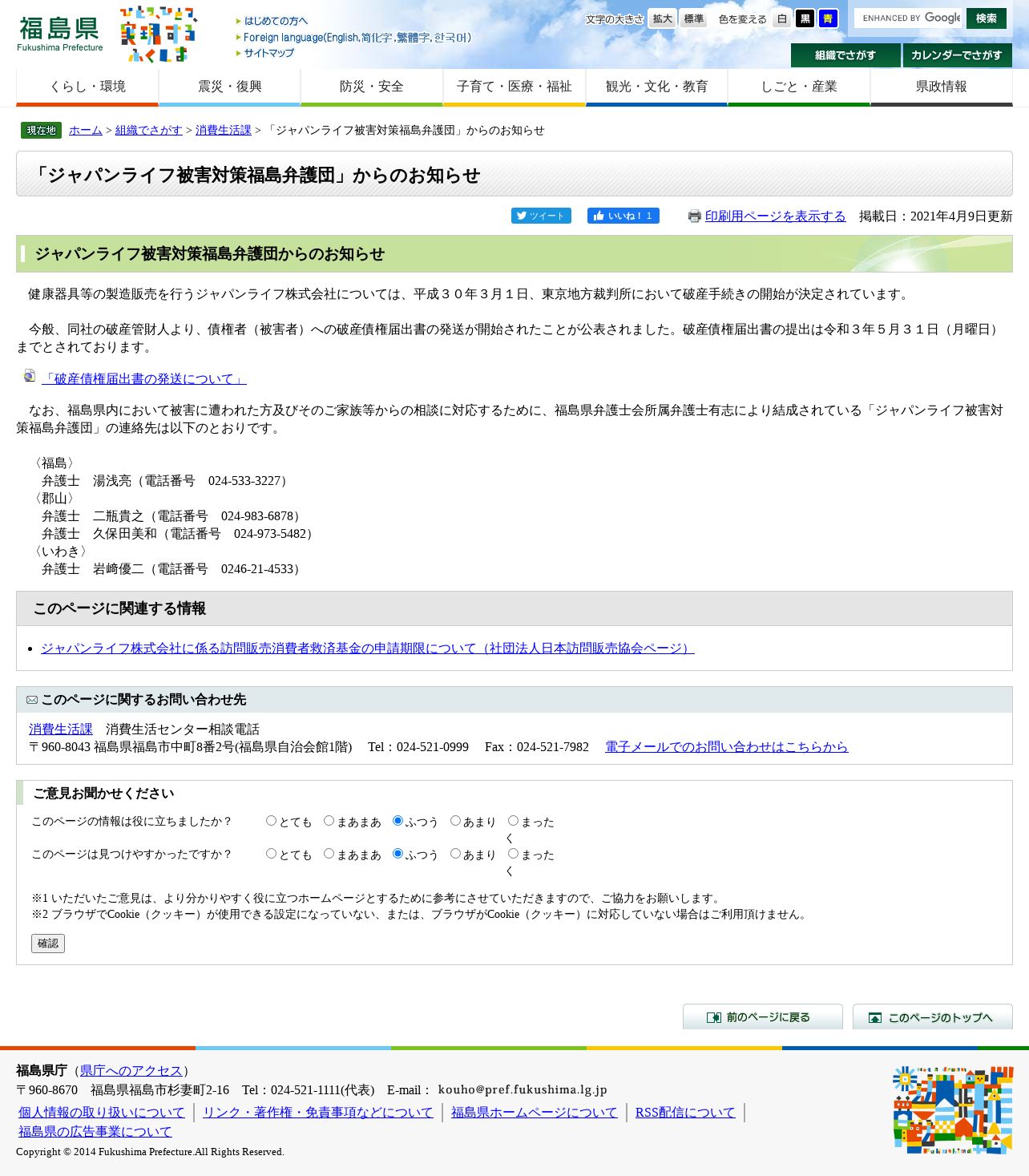Open the 福島県ホームページについて link
The image size is (1029, 1176).
tap(535, 1112)
